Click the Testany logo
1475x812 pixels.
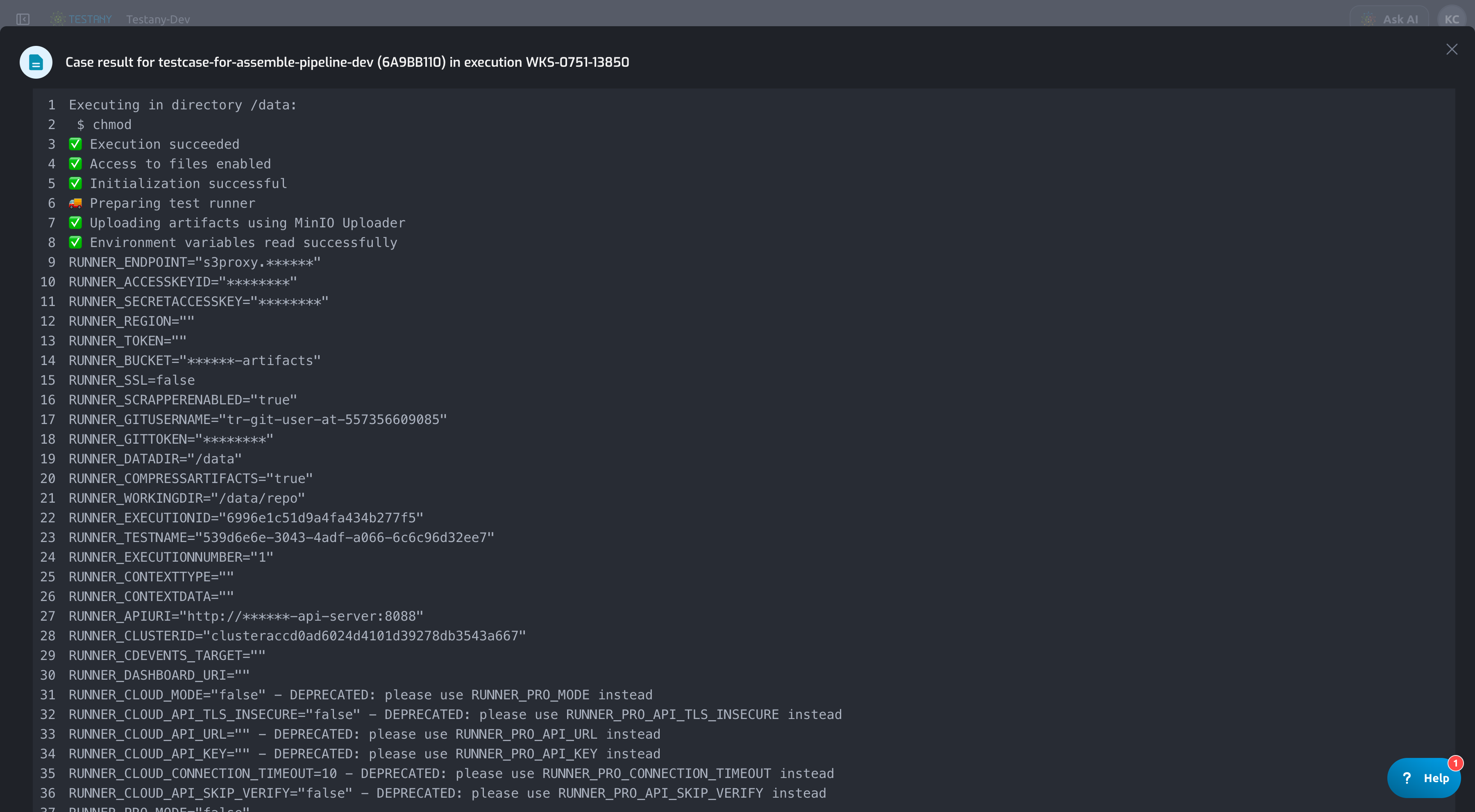(x=81, y=19)
